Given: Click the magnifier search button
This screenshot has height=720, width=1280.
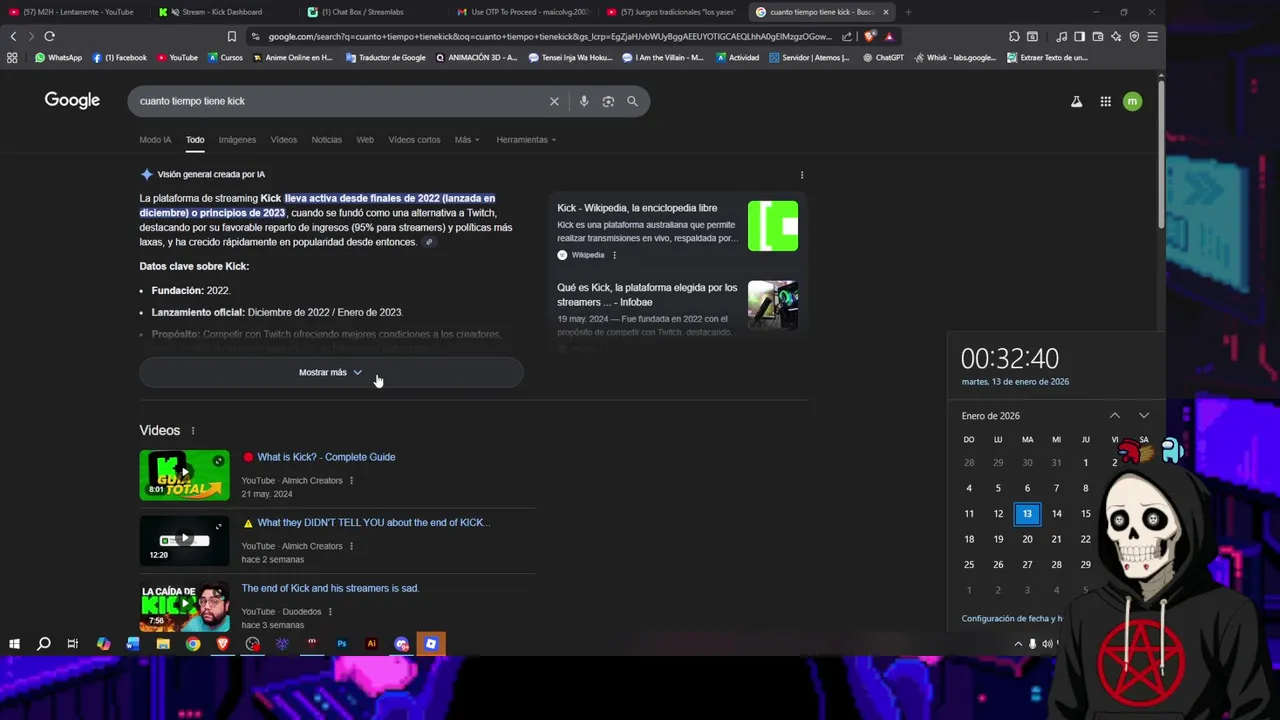Looking at the screenshot, I should pyautogui.click(x=632, y=101).
